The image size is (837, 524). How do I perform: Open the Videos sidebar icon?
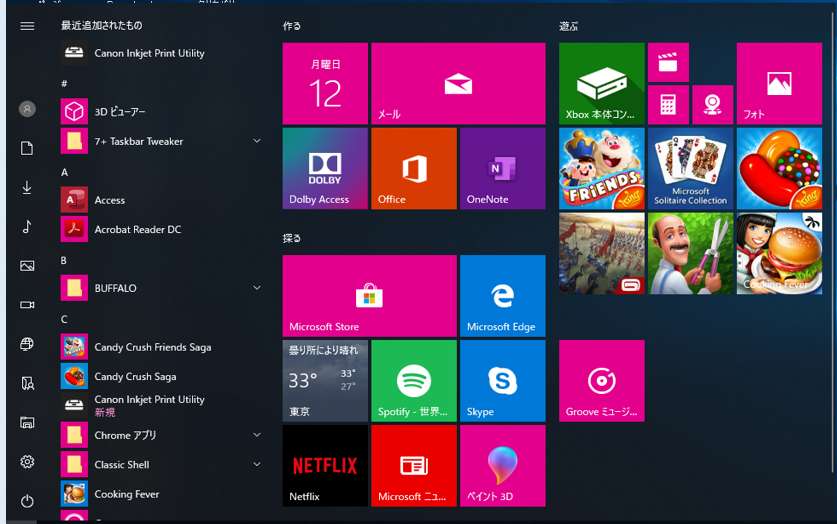(27, 305)
